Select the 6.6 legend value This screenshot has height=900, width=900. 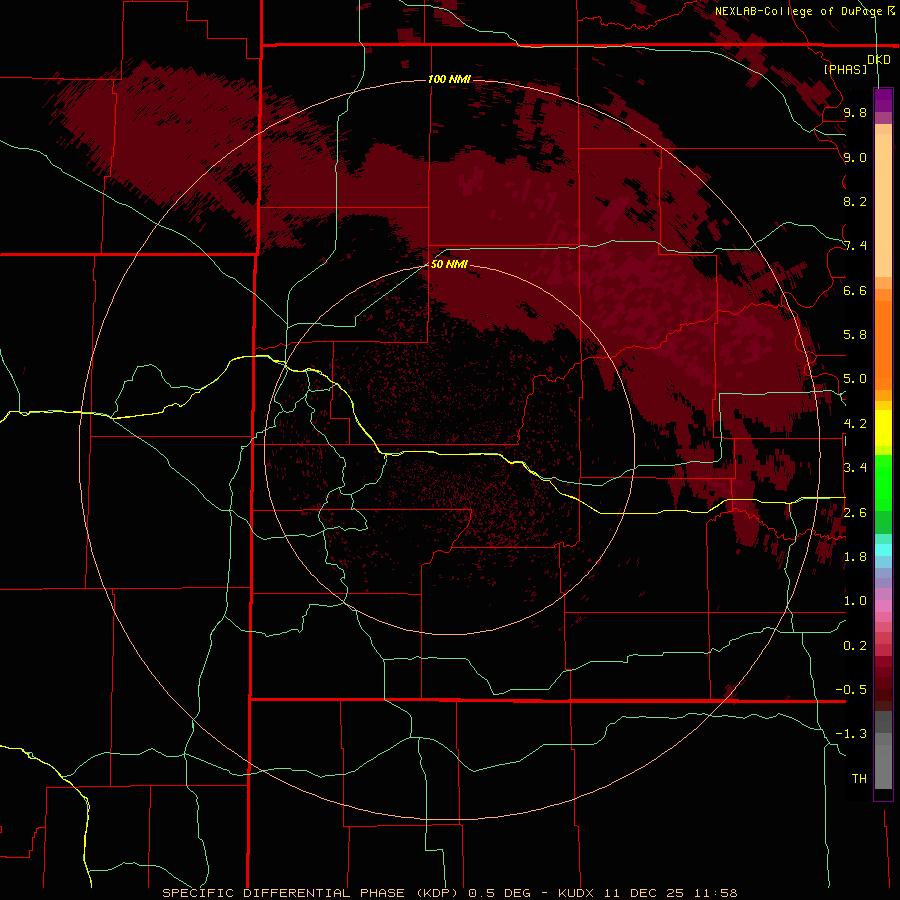pos(855,290)
